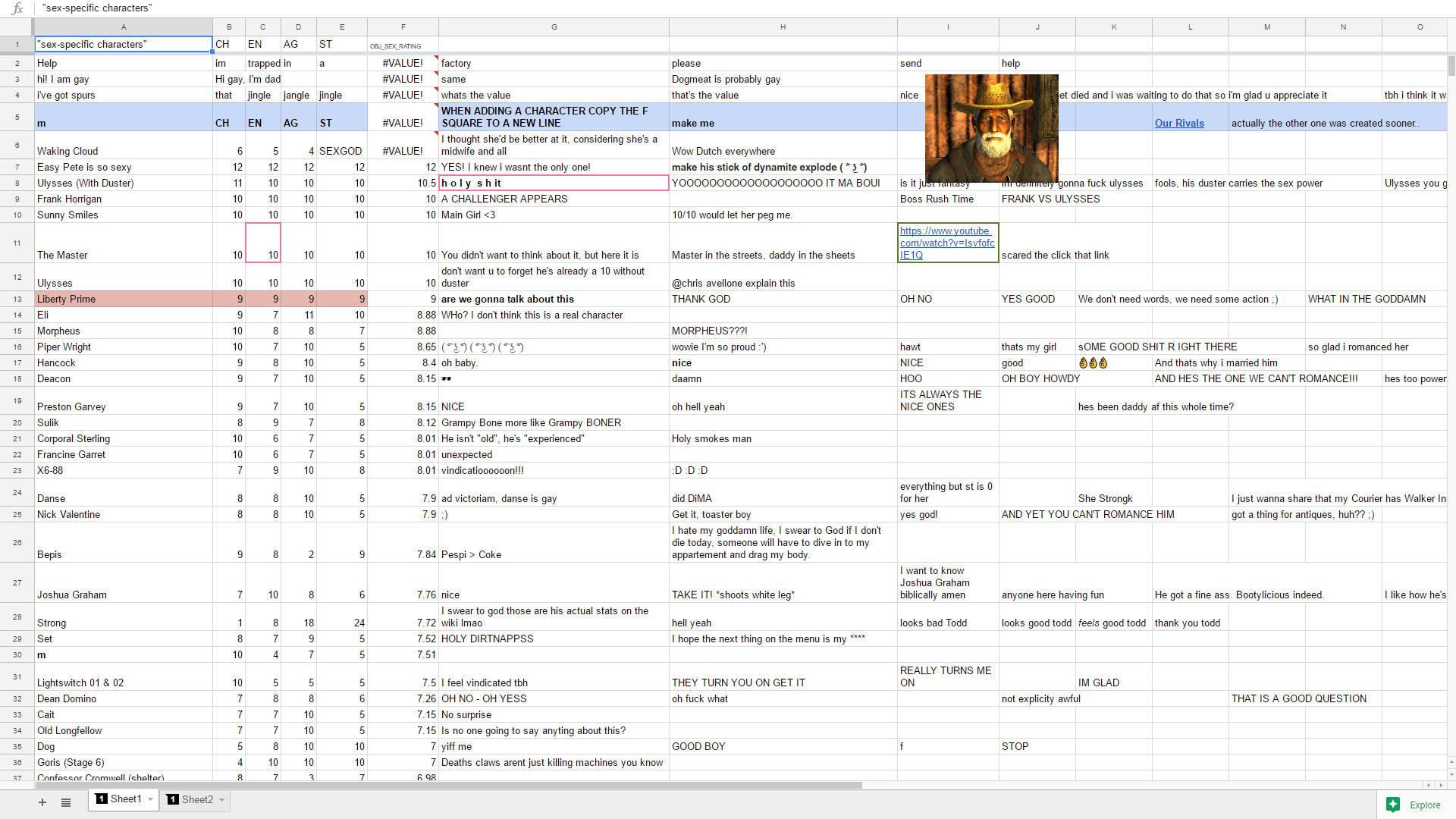Screen dimensions: 1456x819
Task: Select the cell 'yiff me'
Action: [554, 747]
